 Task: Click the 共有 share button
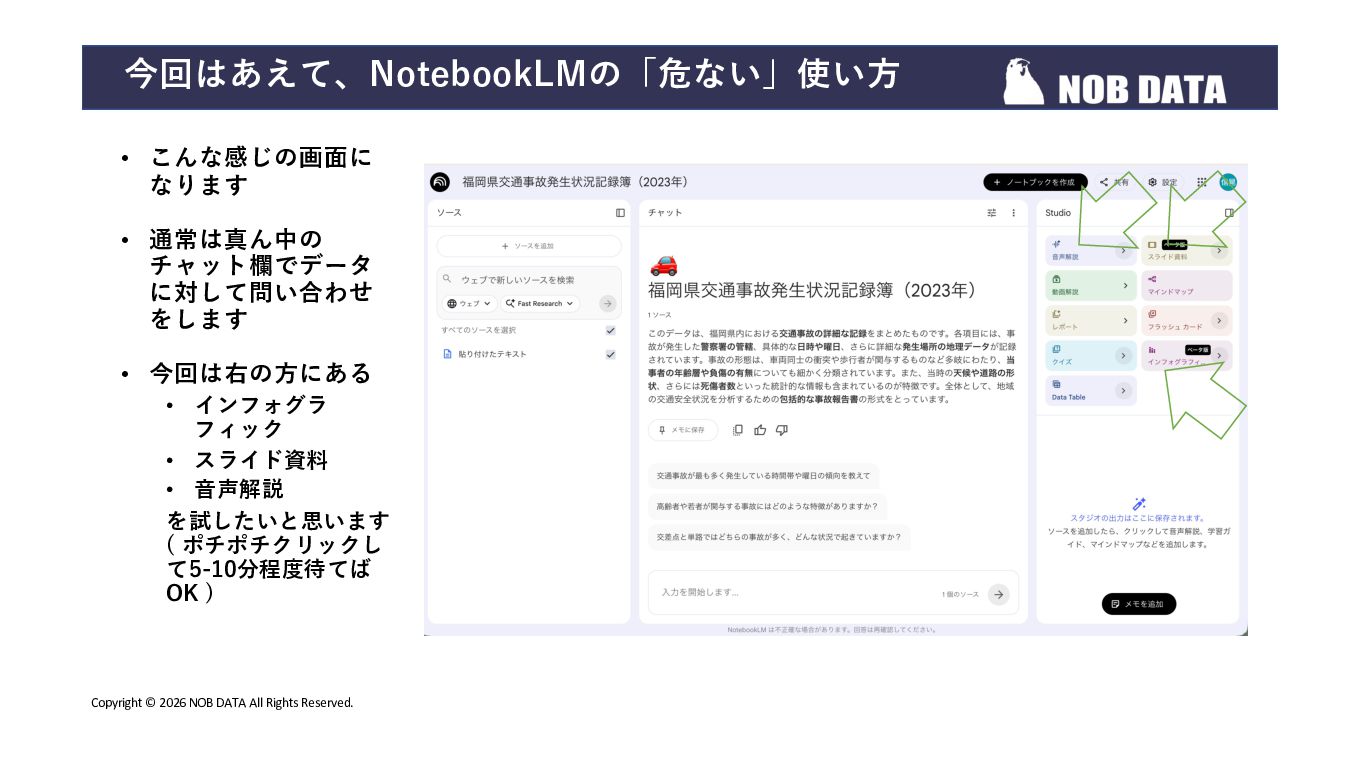[1114, 182]
